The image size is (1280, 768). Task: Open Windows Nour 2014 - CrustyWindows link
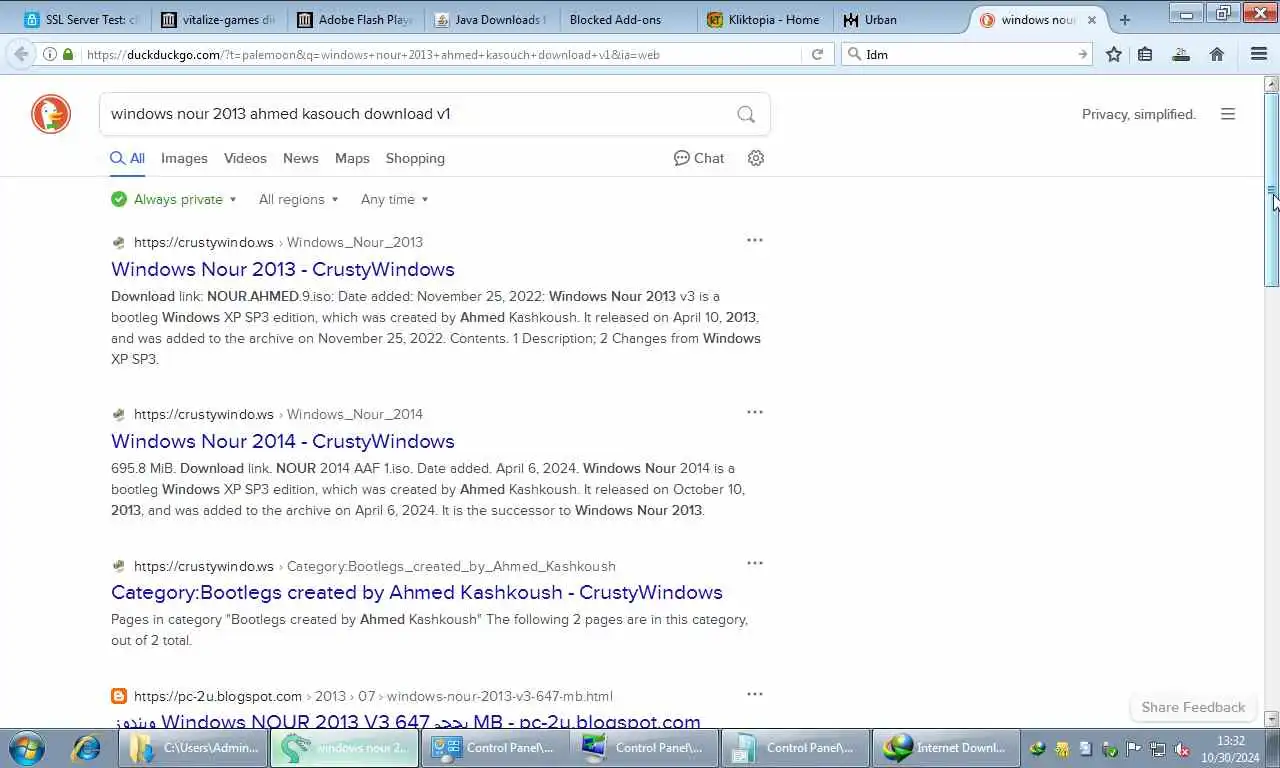pyautogui.click(x=283, y=441)
